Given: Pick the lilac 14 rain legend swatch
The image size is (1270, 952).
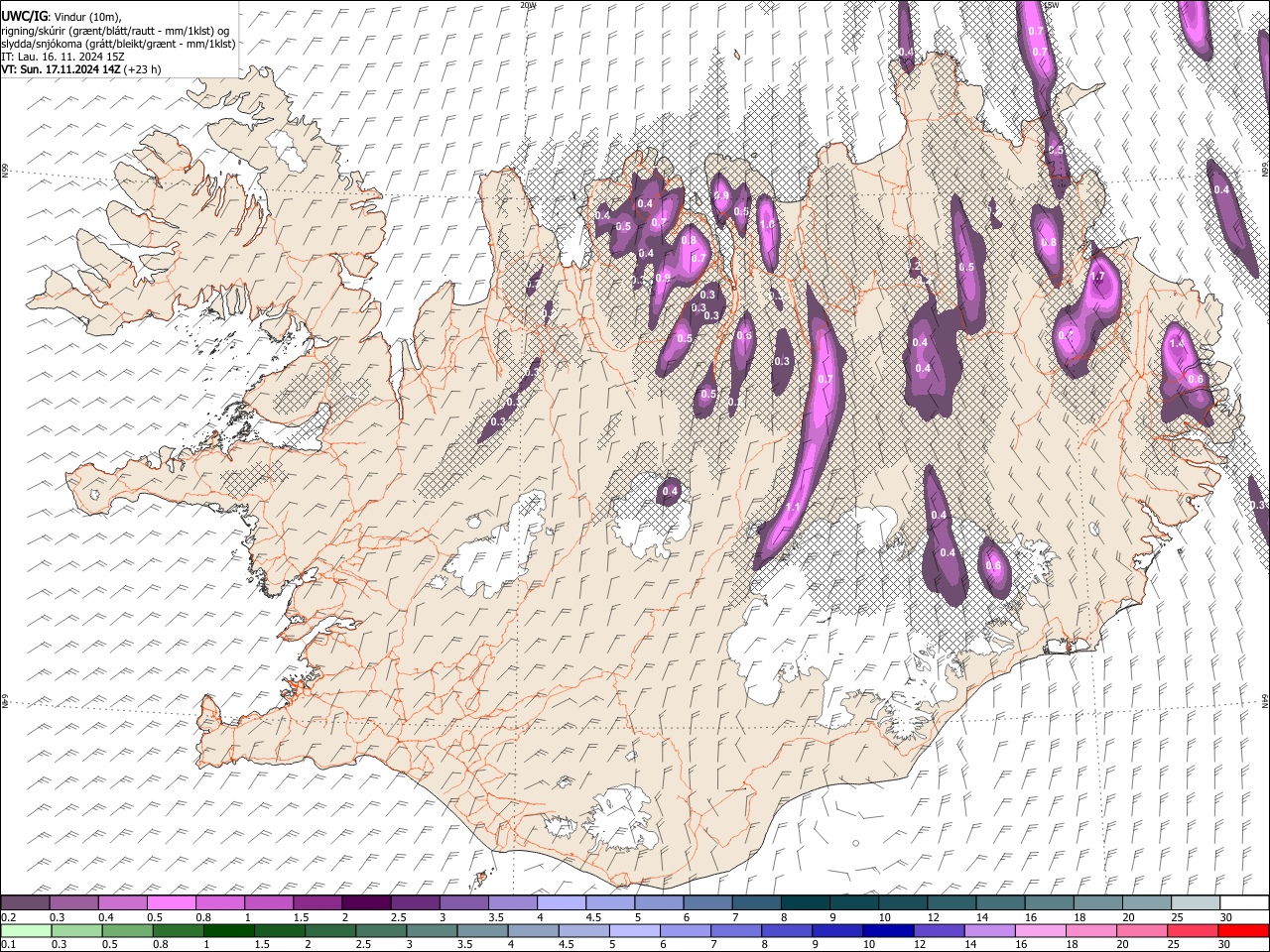Looking at the screenshot, I should tap(990, 930).
